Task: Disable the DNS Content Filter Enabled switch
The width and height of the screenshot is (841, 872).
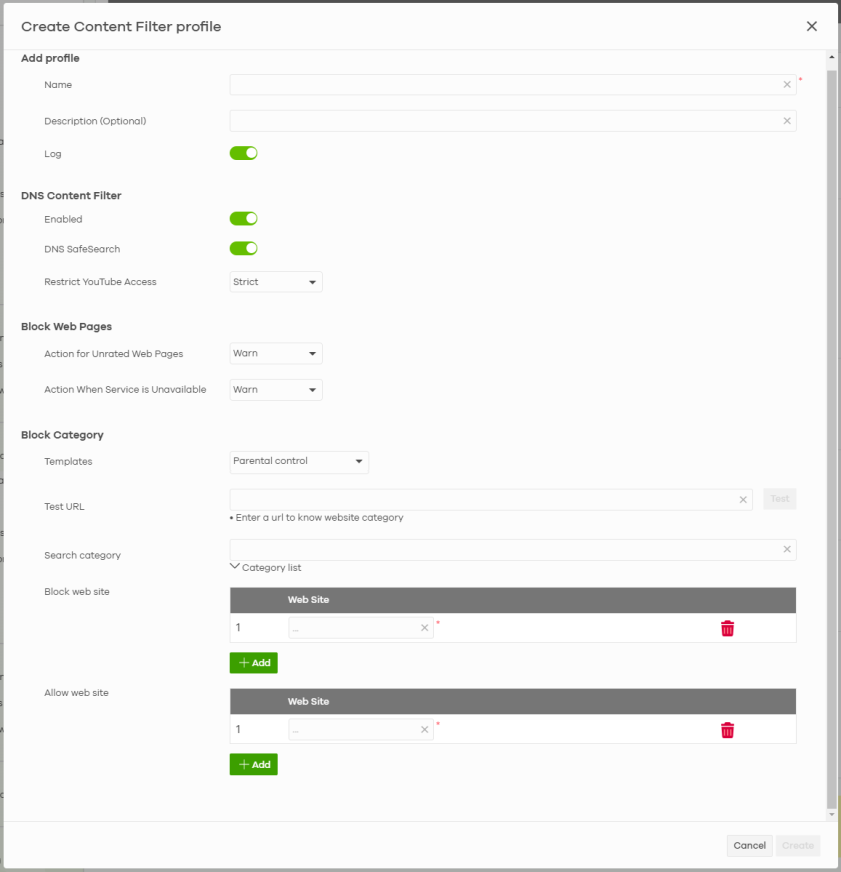Action: (x=244, y=218)
